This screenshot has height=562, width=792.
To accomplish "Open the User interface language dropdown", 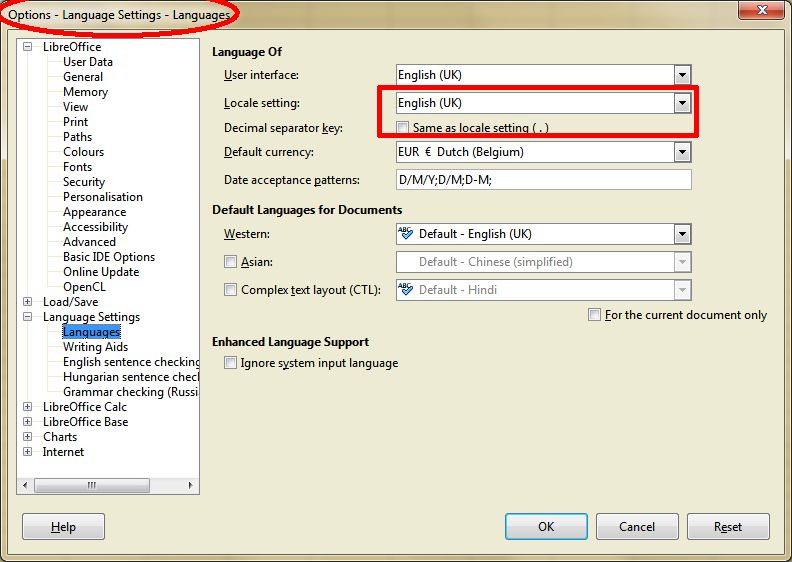I will click(682, 75).
